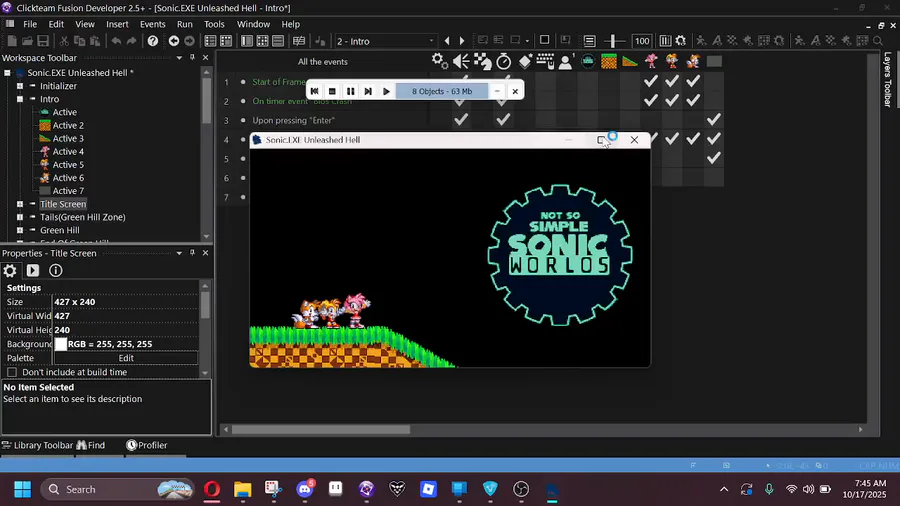Pause the running application preview
The height and width of the screenshot is (506, 900).
click(350, 91)
